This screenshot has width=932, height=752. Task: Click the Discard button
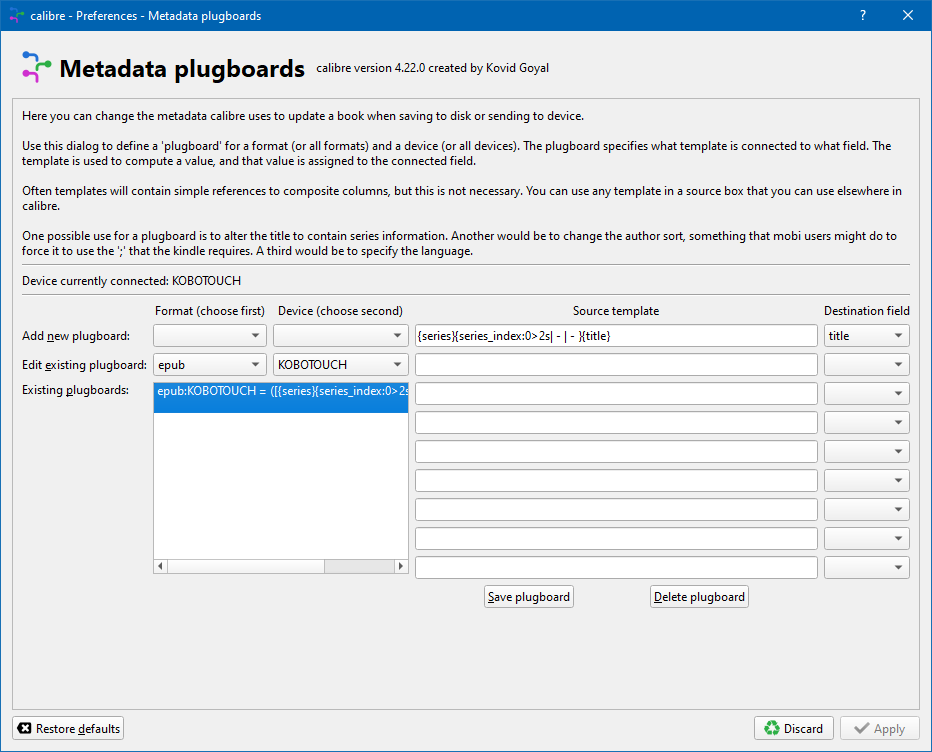click(x=794, y=728)
